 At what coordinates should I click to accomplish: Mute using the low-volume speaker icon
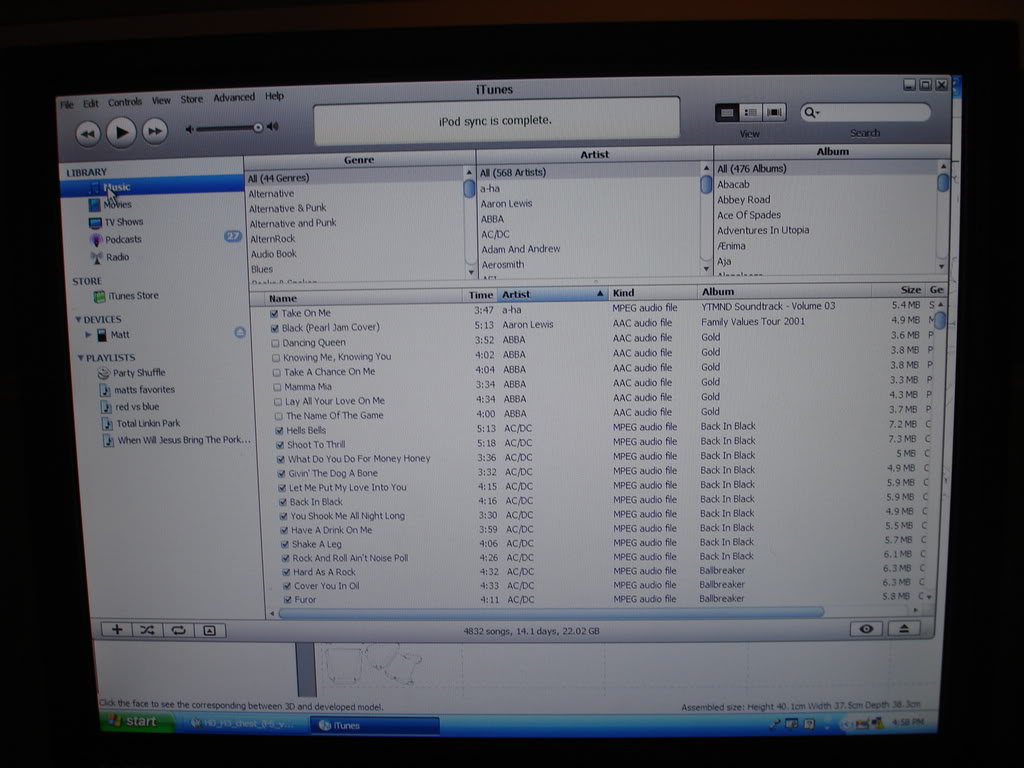click(x=189, y=129)
